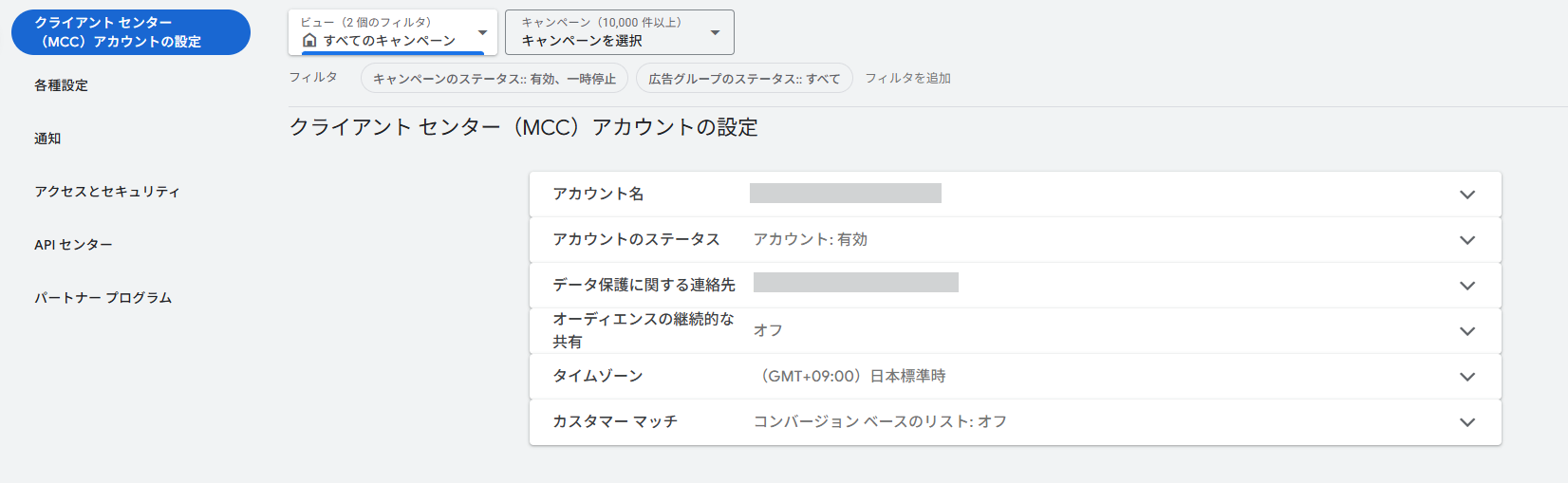This screenshot has width=1568, height=483.
Task: Expand the カスタマー マッチ row chevron
Action: [x=1466, y=422]
